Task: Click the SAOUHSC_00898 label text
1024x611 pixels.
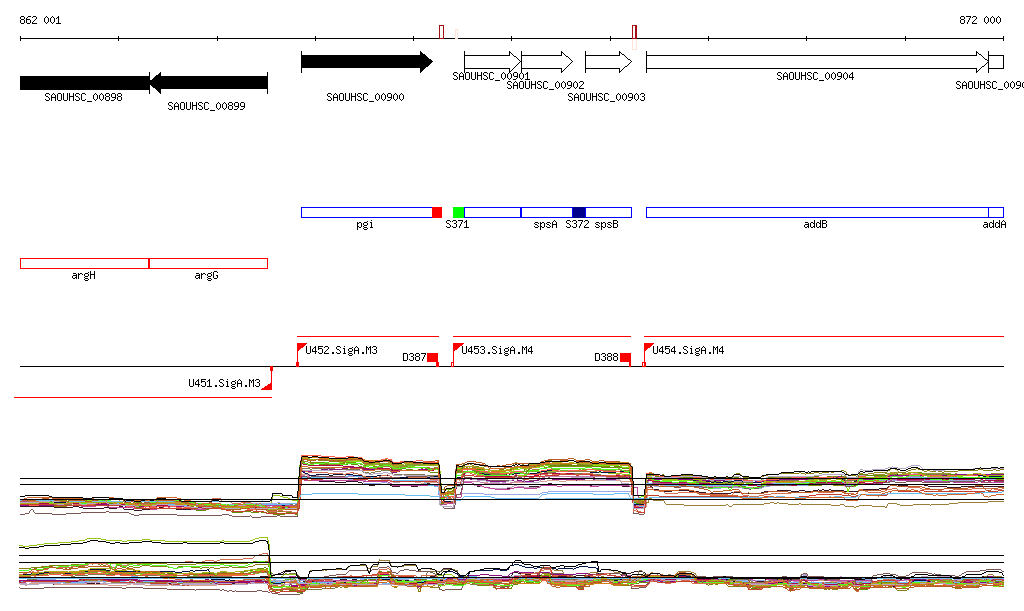Action: click(84, 97)
